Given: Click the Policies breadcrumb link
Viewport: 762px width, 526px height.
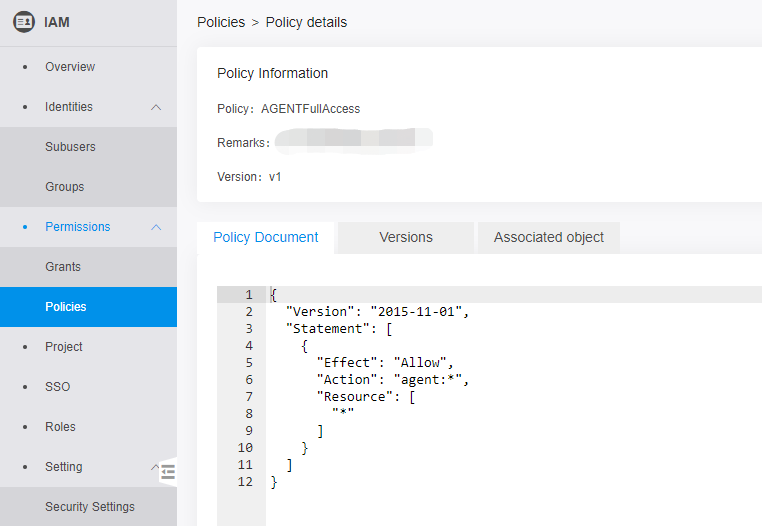Looking at the screenshot, I should [221, 22].
